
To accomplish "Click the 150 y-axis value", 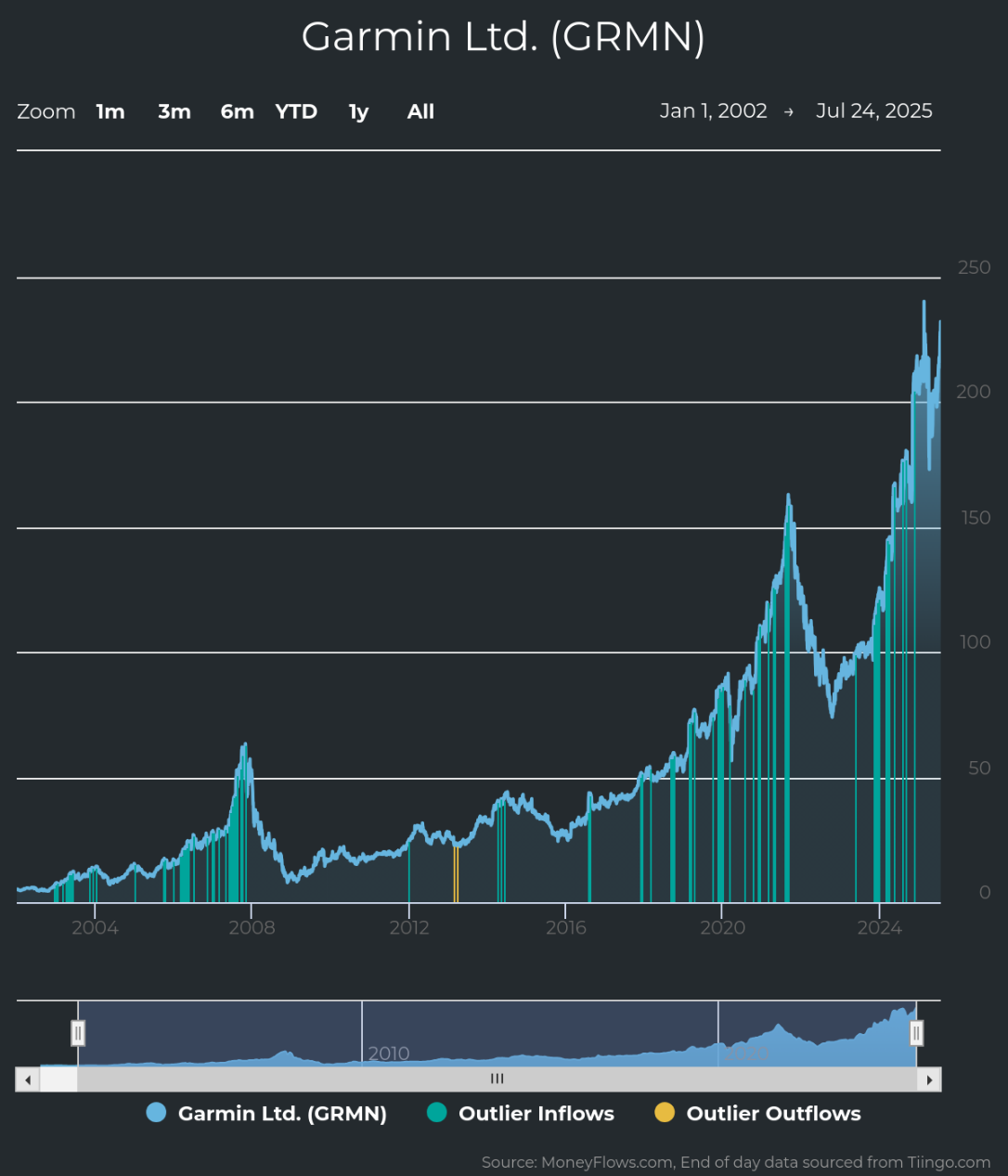I will pyautogui.click(x=976, y=518).
